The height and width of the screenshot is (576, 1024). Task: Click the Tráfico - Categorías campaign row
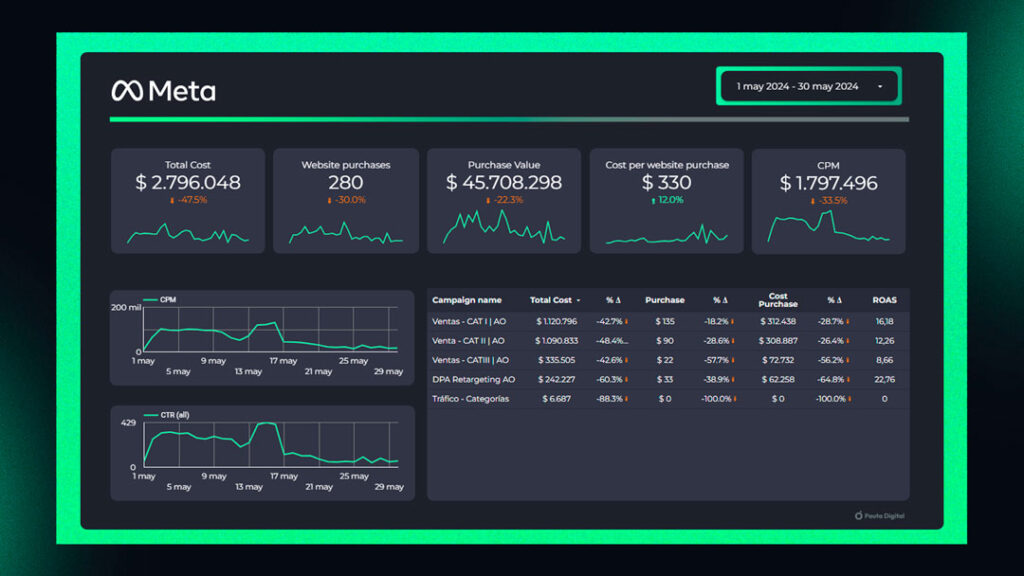470,398
